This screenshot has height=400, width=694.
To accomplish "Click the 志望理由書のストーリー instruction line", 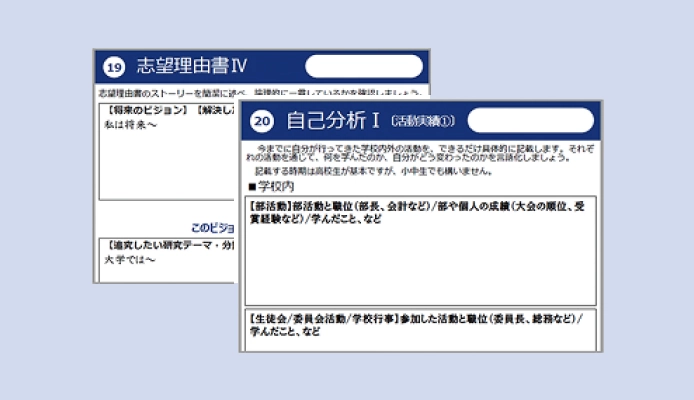I will 259,93.
